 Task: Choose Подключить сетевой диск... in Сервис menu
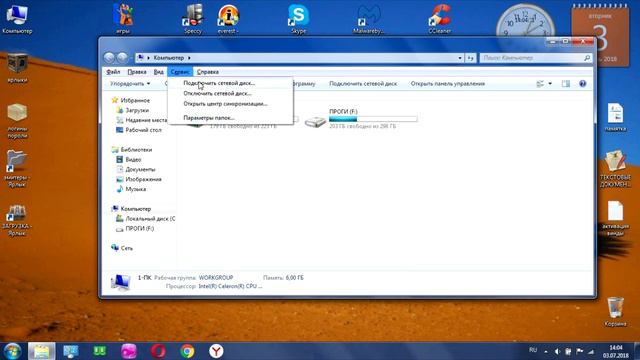pos(230,83)
